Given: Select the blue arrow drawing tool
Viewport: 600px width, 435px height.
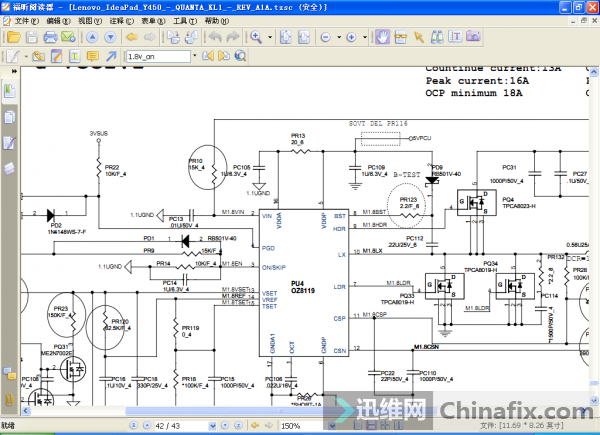Looking at the screenshot, I should pyautogui.click(x=111, y=57).
